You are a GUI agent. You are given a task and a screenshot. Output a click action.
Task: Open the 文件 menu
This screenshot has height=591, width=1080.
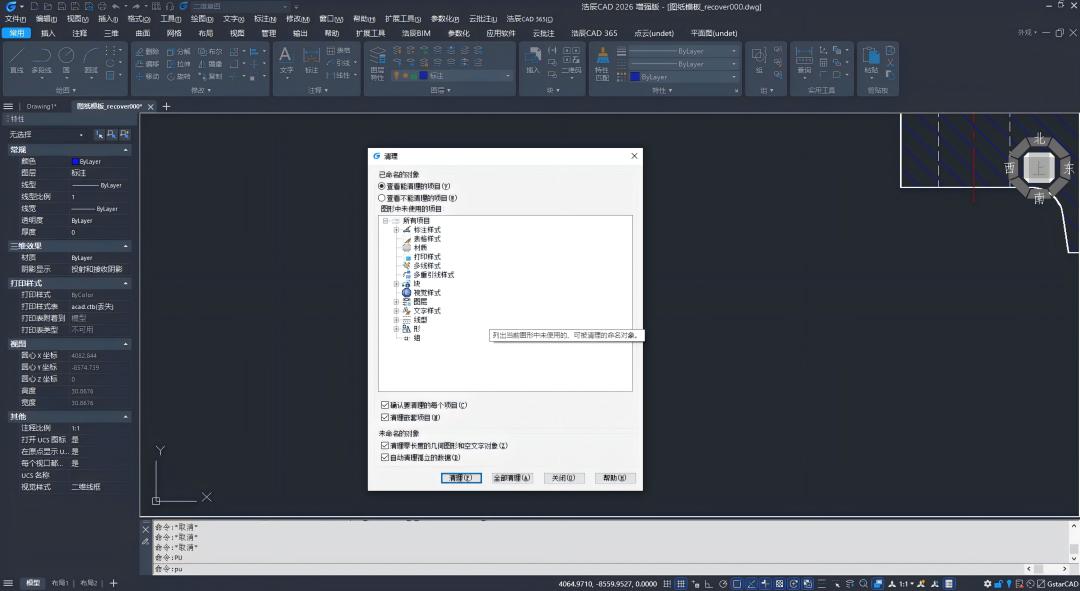[15, 19]
